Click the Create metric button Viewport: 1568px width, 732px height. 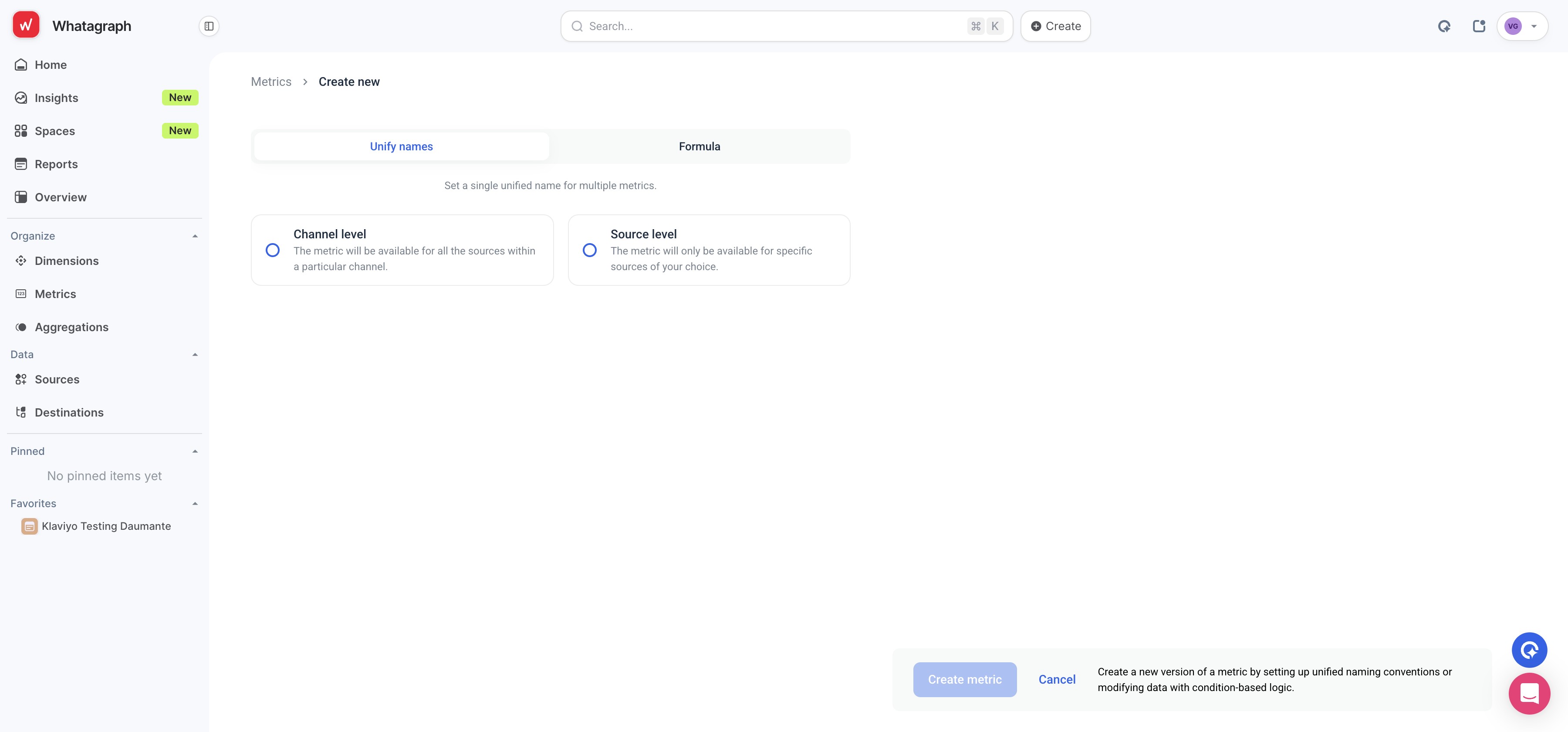tap(964, 680)
